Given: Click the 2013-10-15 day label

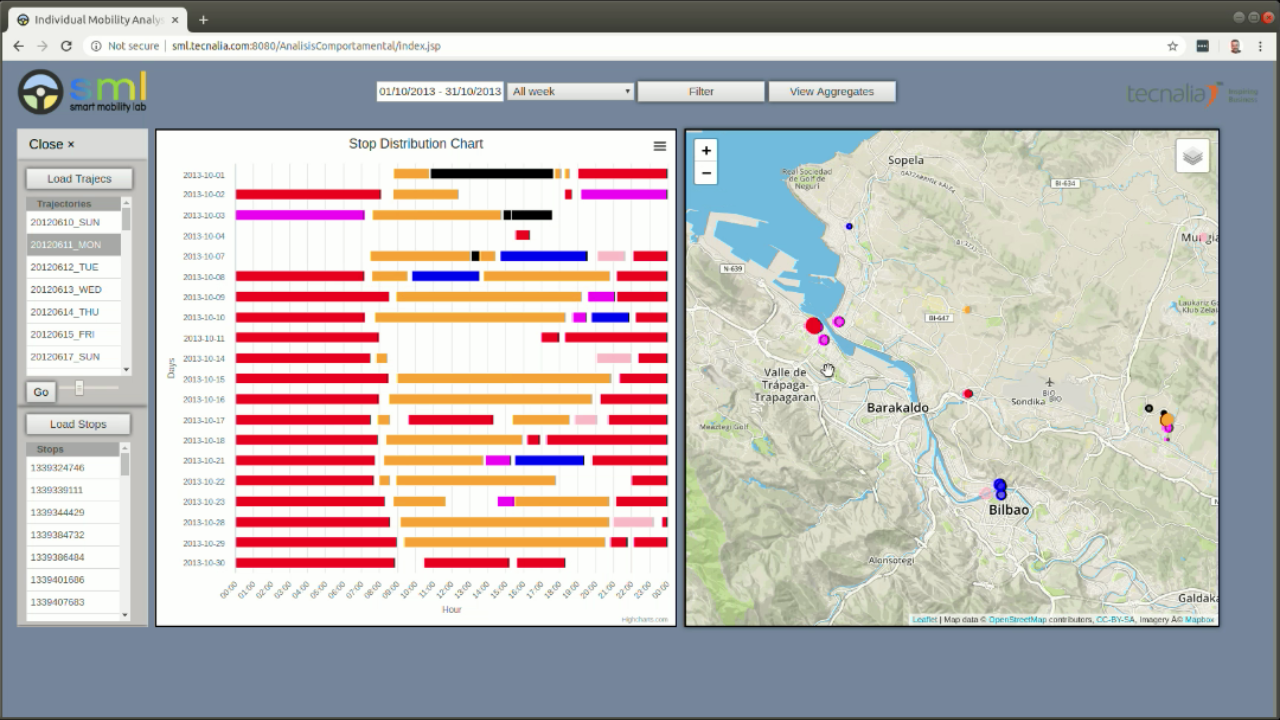Looking at the screenshot, I should click(204, 379).
